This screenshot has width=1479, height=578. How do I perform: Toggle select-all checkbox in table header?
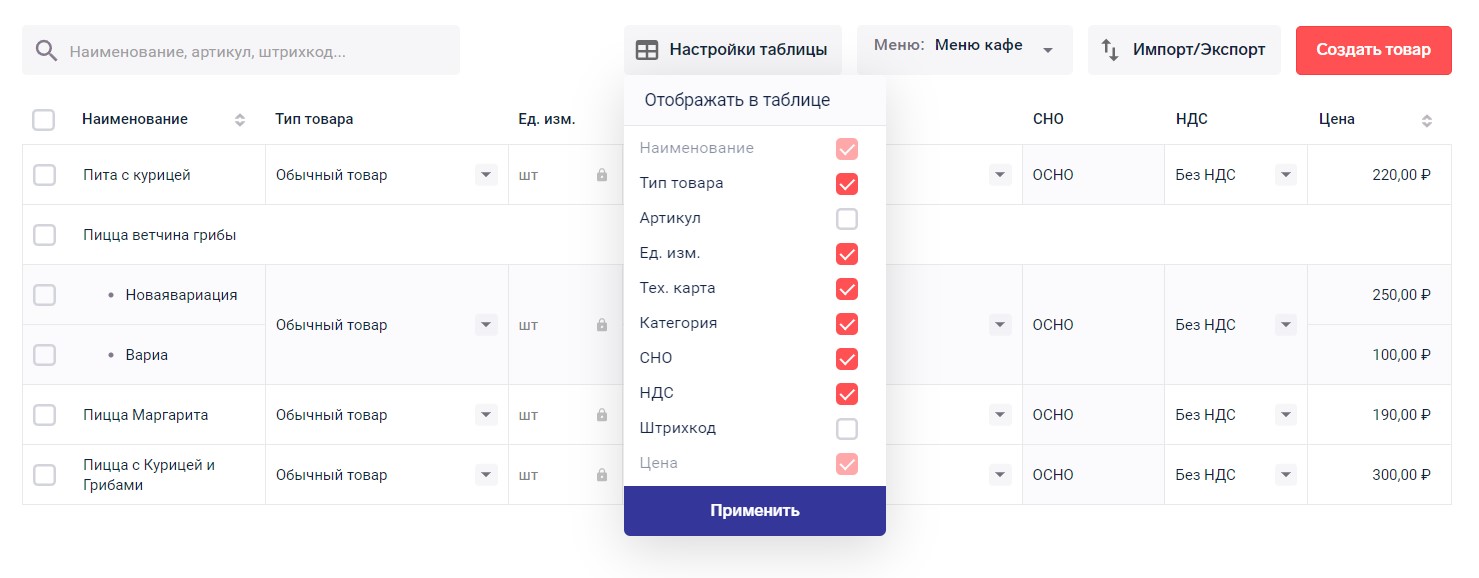point(44,120)
